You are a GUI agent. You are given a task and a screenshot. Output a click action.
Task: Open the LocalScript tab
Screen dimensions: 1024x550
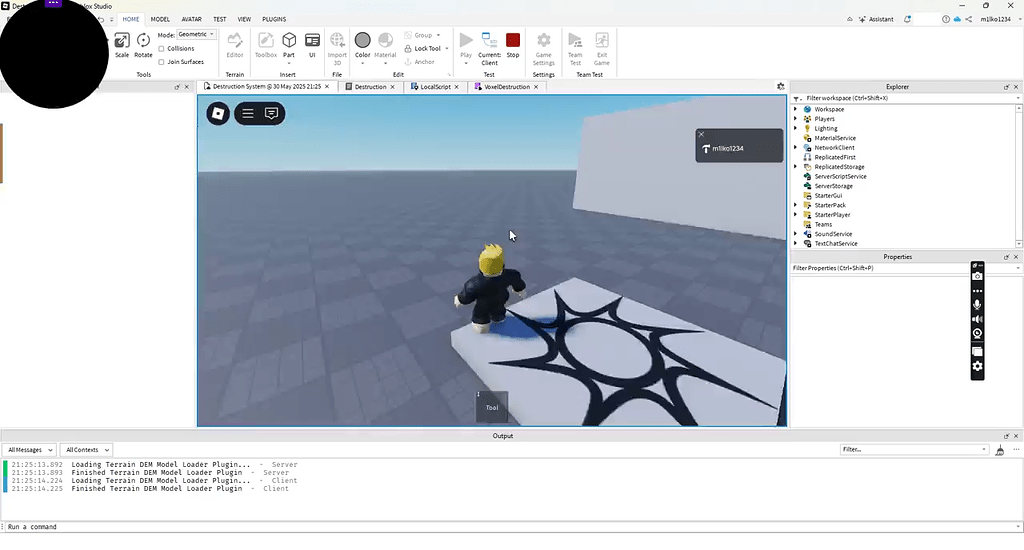(x=435, y=86)
